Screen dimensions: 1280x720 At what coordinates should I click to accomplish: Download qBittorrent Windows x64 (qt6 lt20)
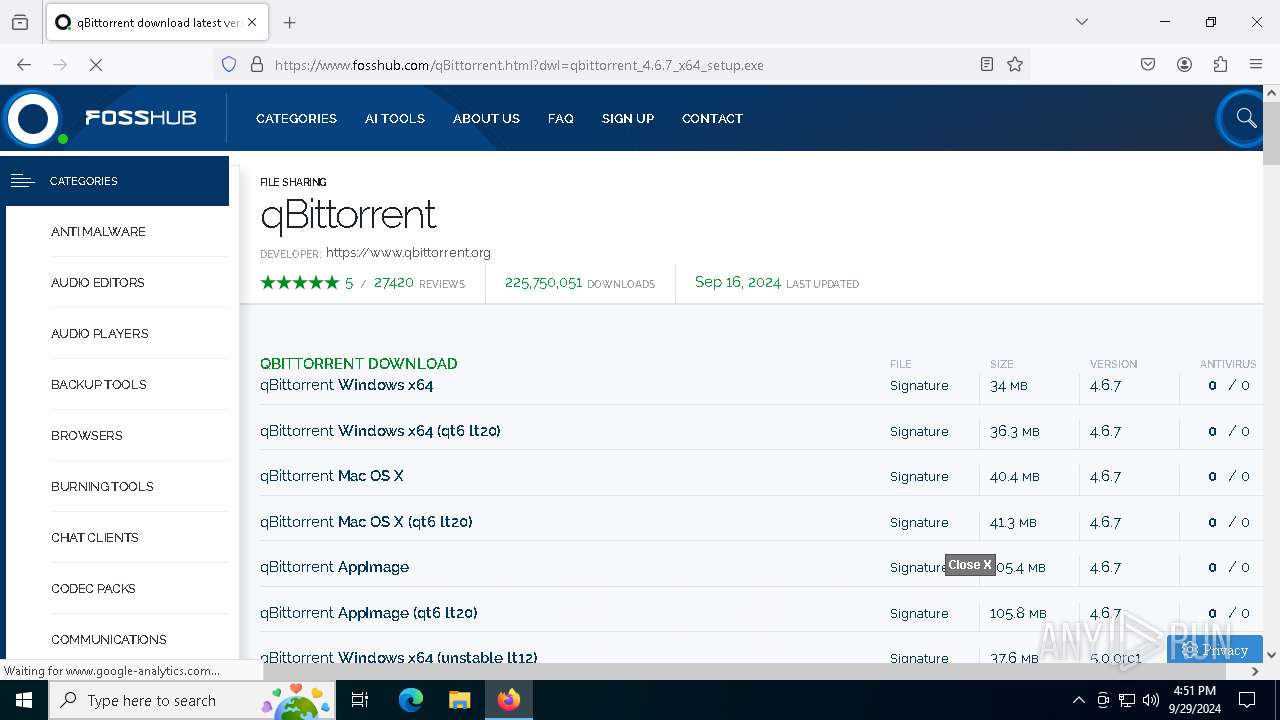(x=380, y=431)
